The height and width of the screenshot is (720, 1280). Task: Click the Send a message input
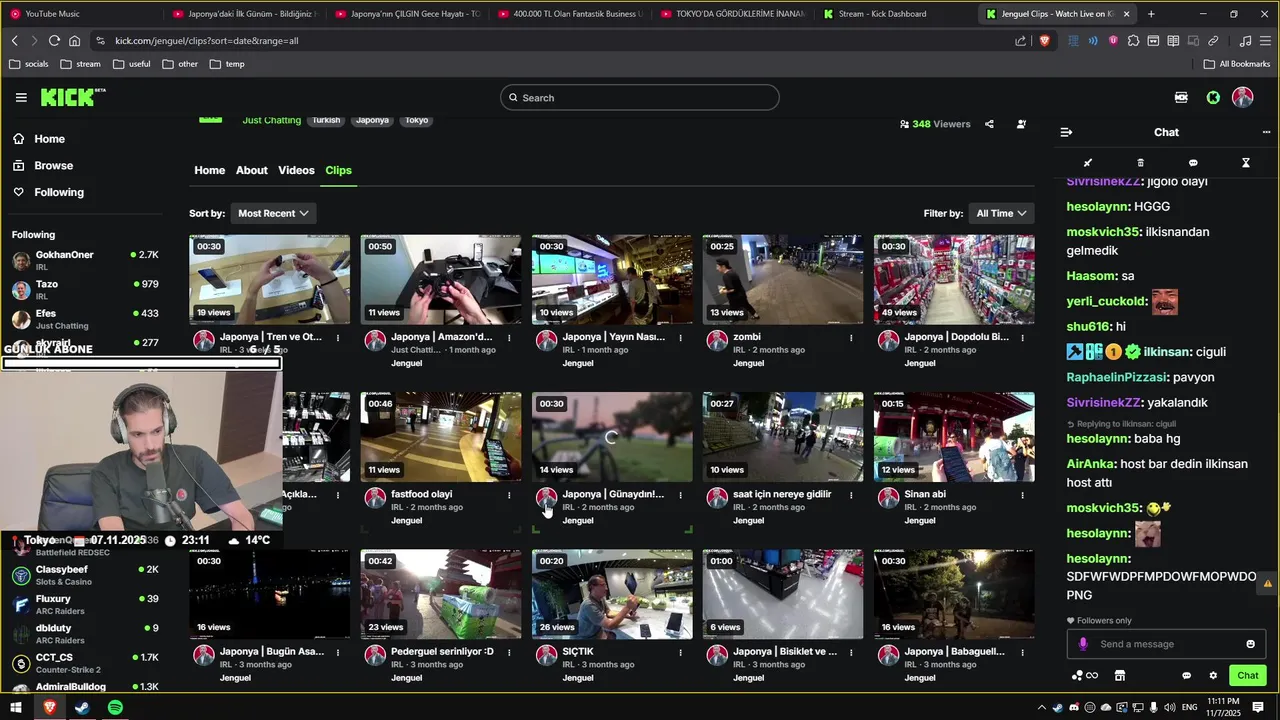[1165, 644]
